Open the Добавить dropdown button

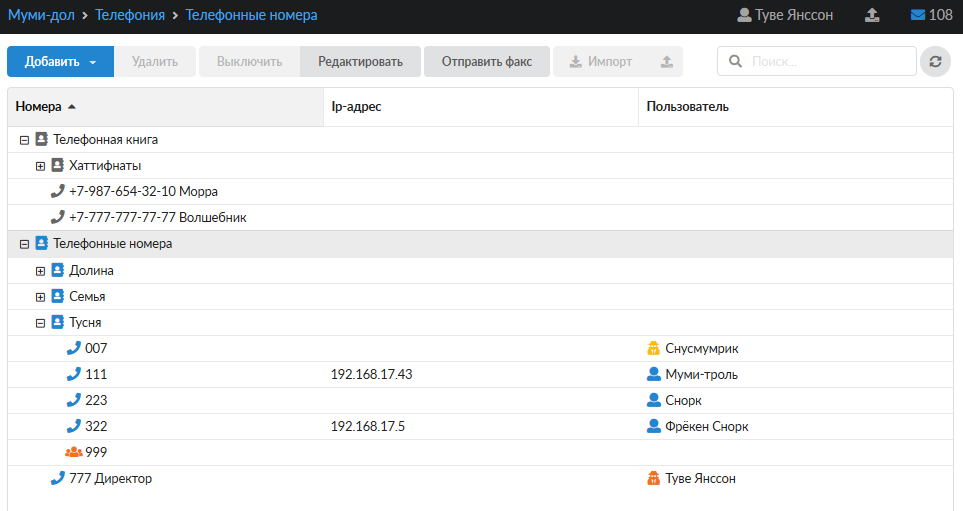pyautogui.click(x=60, y=62)
